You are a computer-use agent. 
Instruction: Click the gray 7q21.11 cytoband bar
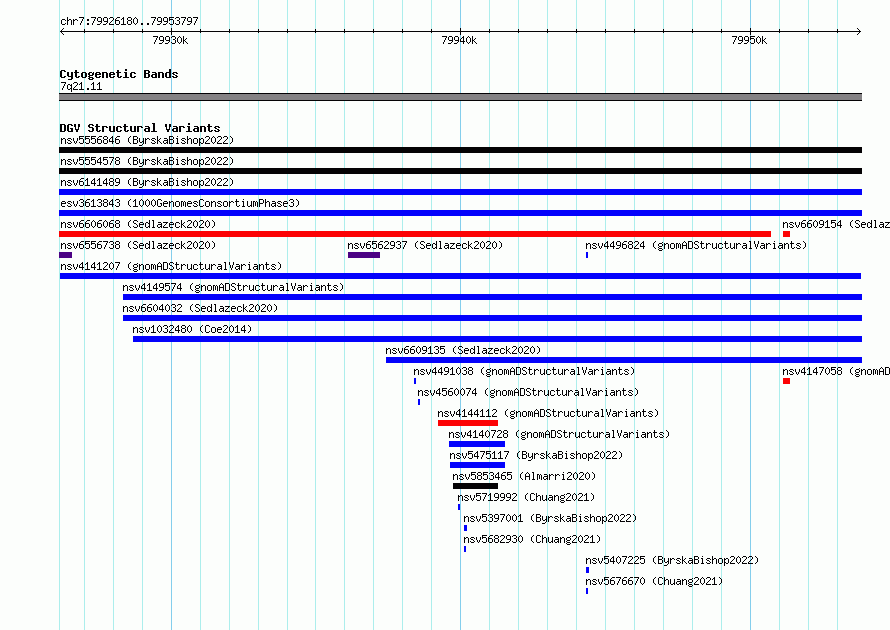point(460,97)
